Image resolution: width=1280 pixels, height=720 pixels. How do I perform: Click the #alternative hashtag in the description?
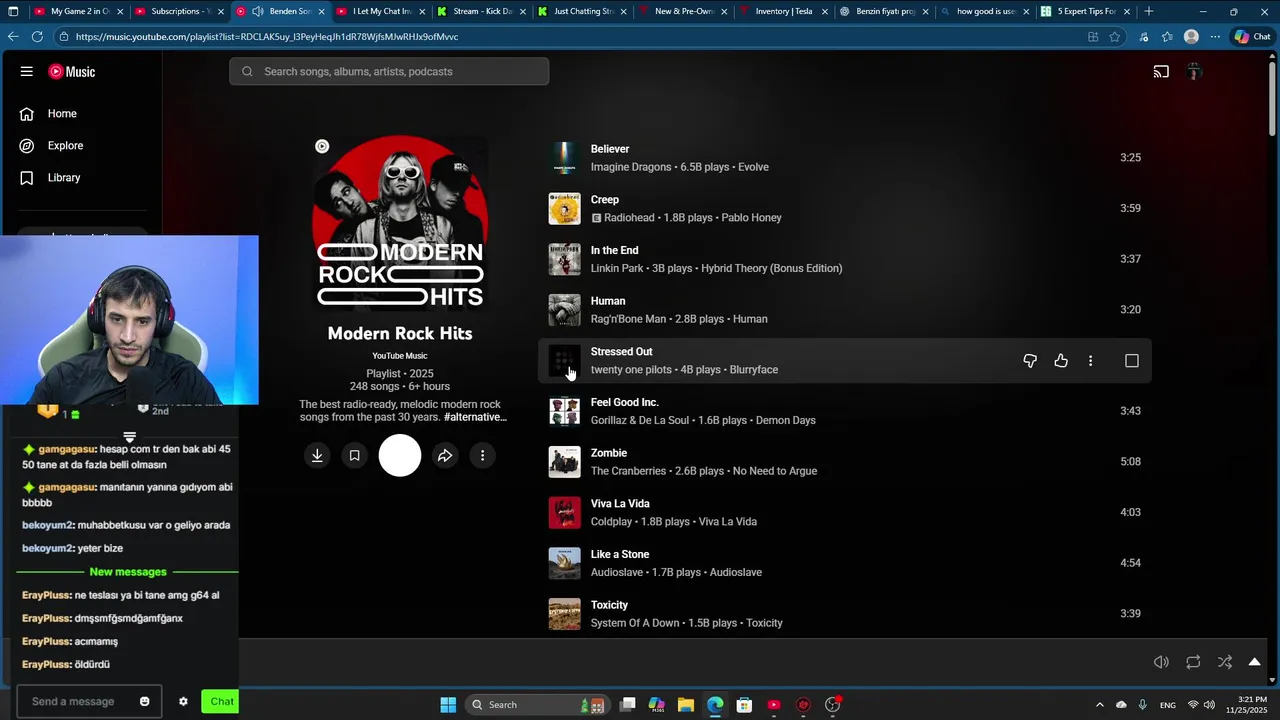(x=475, y=417)
